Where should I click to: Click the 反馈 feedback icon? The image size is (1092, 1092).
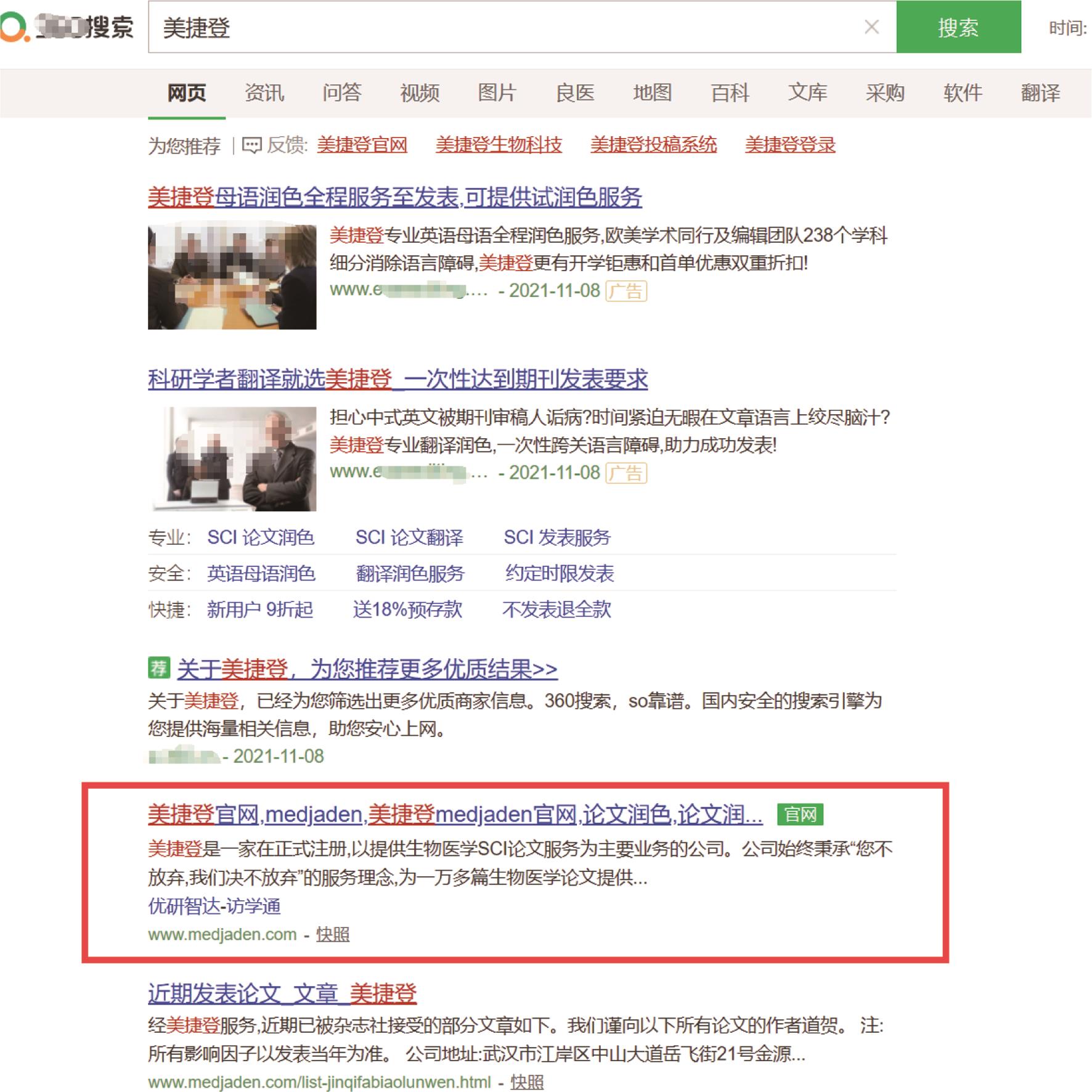[x=251, y=145]
